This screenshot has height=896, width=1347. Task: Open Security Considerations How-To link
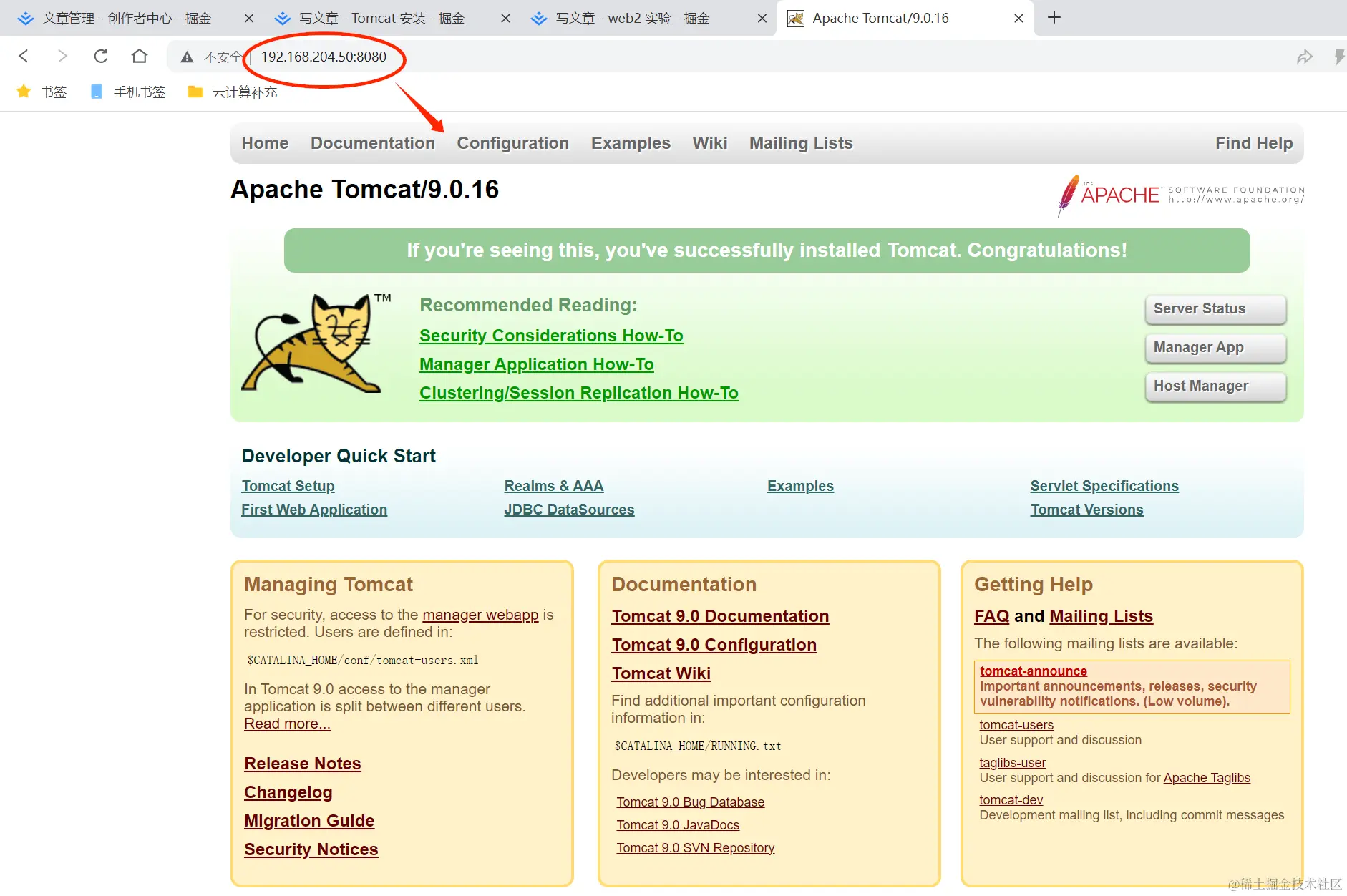pos(551,336)
